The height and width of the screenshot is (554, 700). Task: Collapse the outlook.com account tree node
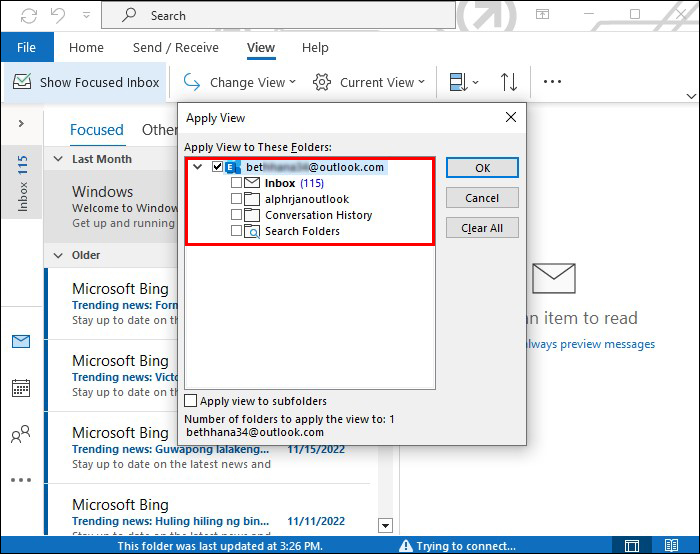198,167
